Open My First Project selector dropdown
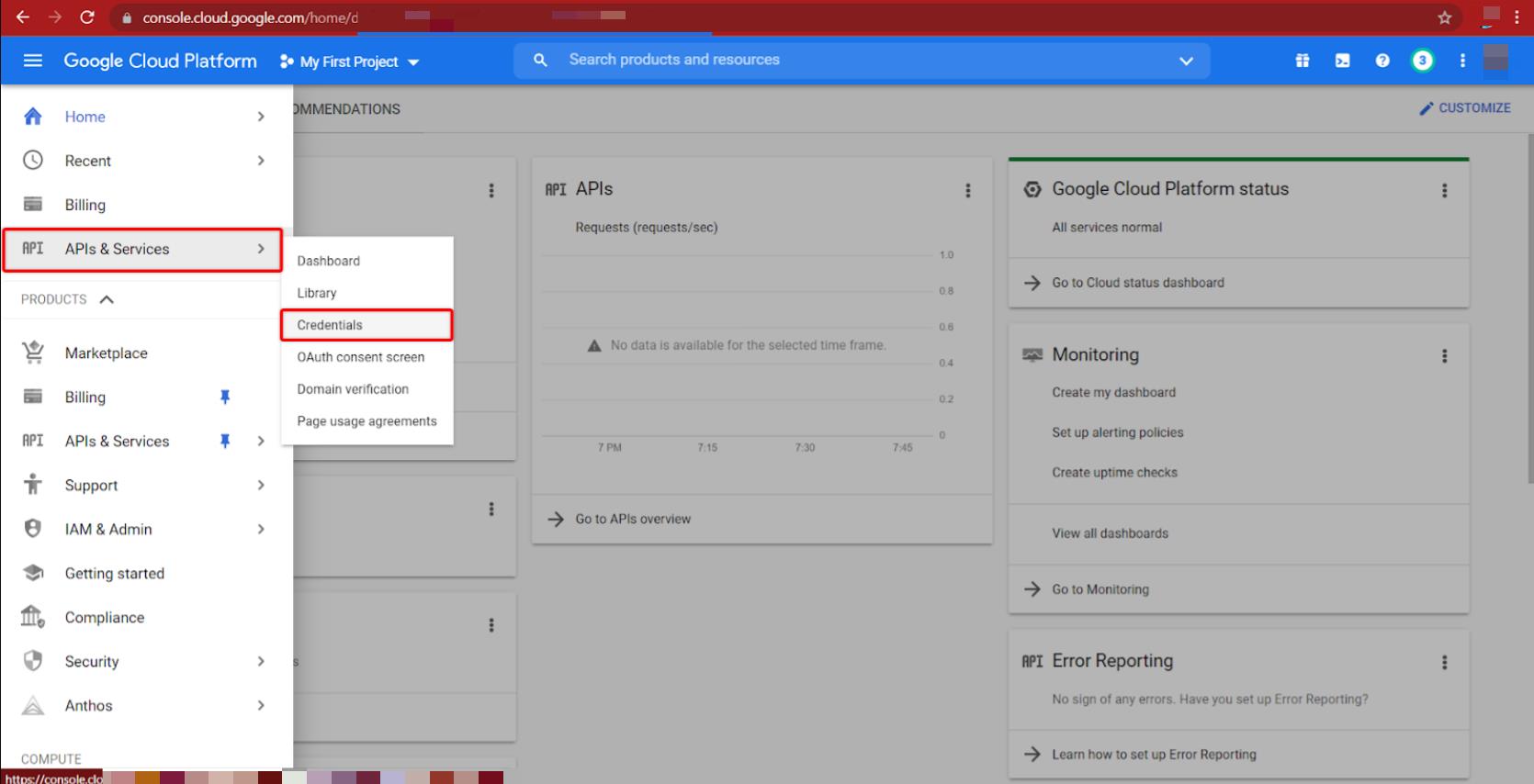This screenshot has height=784, width=1534. [349, 62]
